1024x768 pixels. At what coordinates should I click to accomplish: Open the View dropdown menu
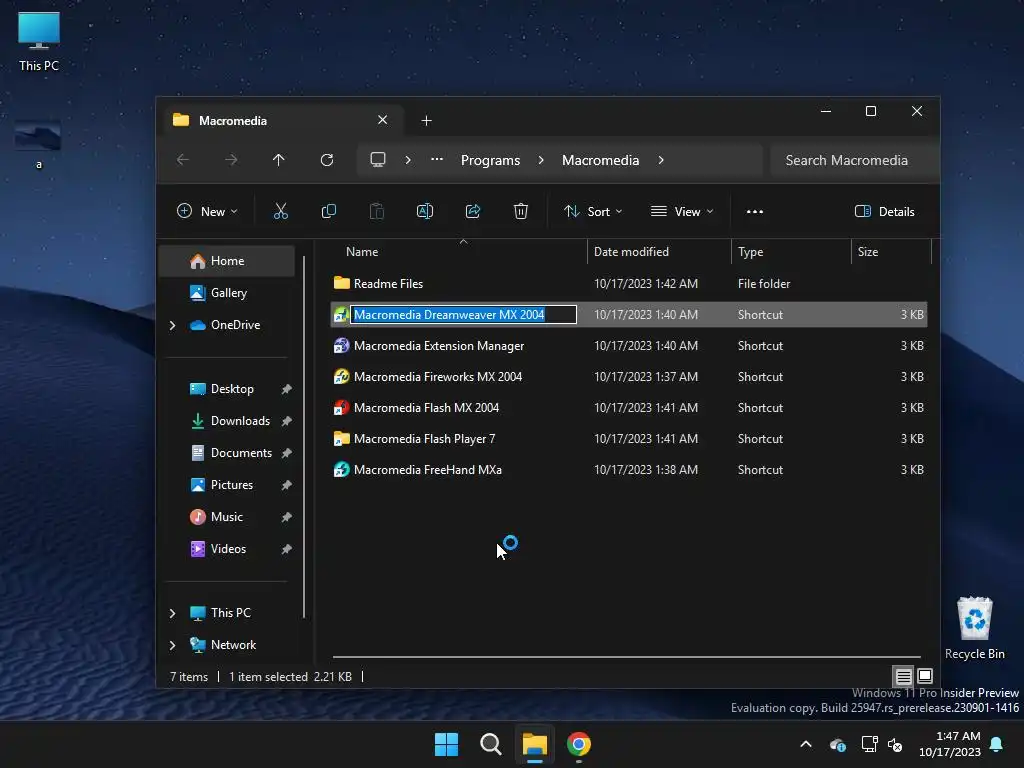[x=682, y=212]
